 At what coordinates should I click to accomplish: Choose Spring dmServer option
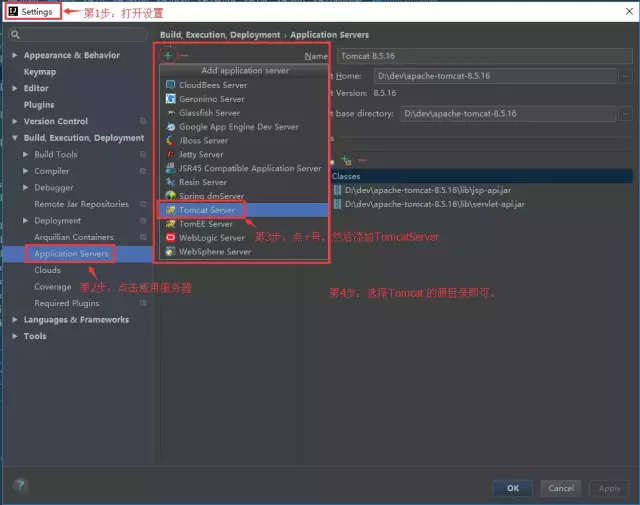coord(244,196)
